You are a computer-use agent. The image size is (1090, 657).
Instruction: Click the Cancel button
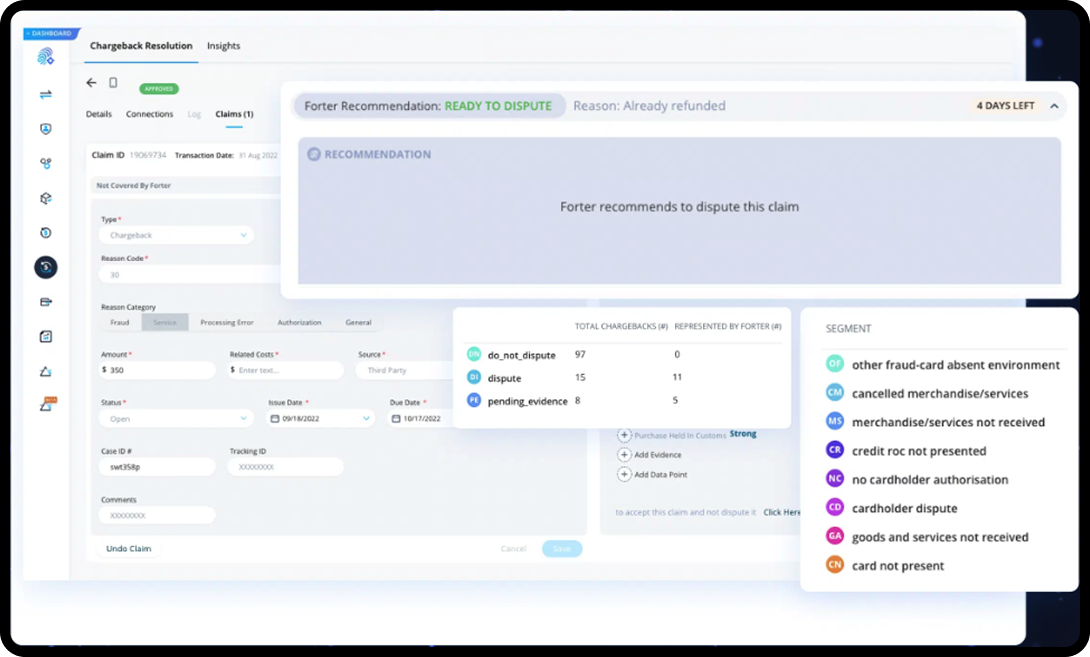[x=514, y=549]
